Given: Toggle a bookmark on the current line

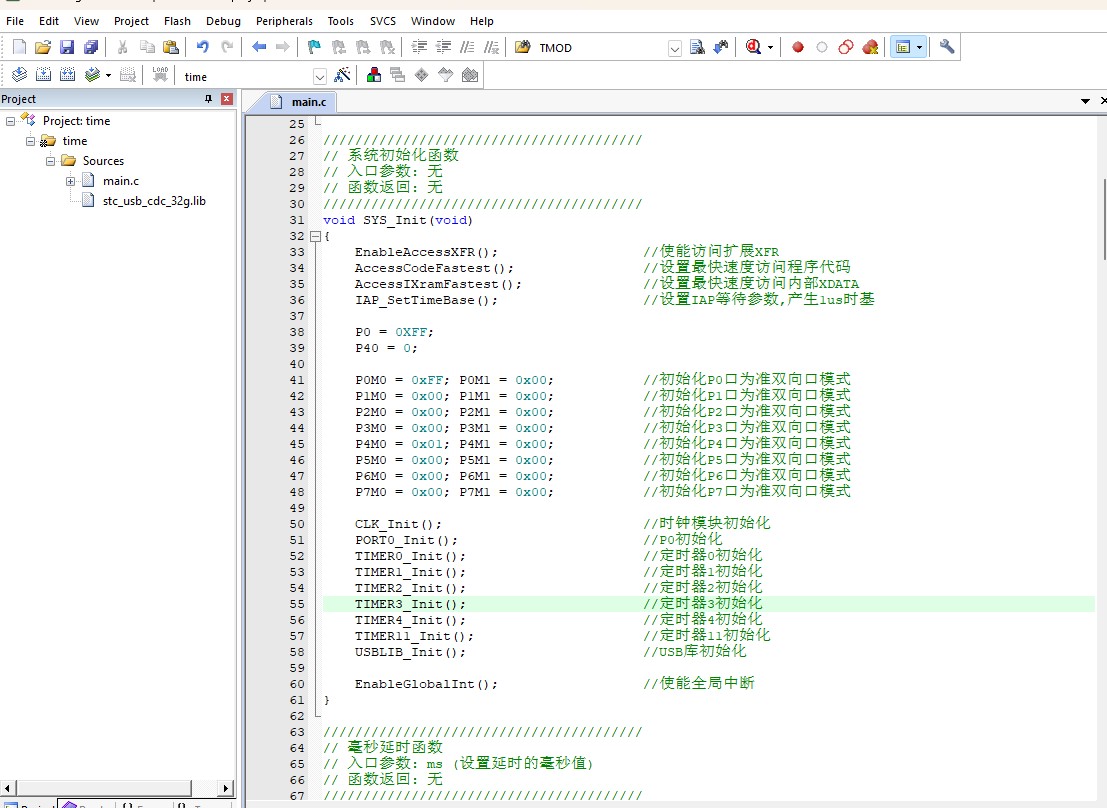Looking at the screenshot, I should 314,47.
